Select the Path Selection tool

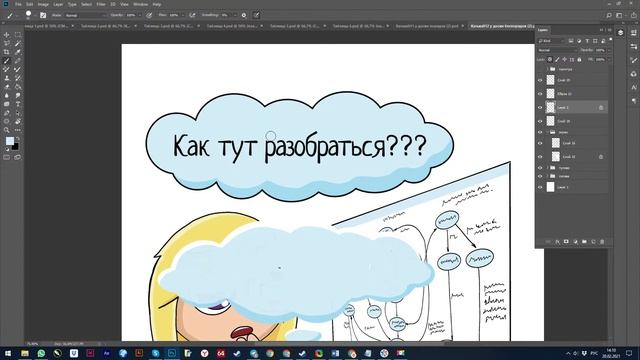(x=18, y=113)
